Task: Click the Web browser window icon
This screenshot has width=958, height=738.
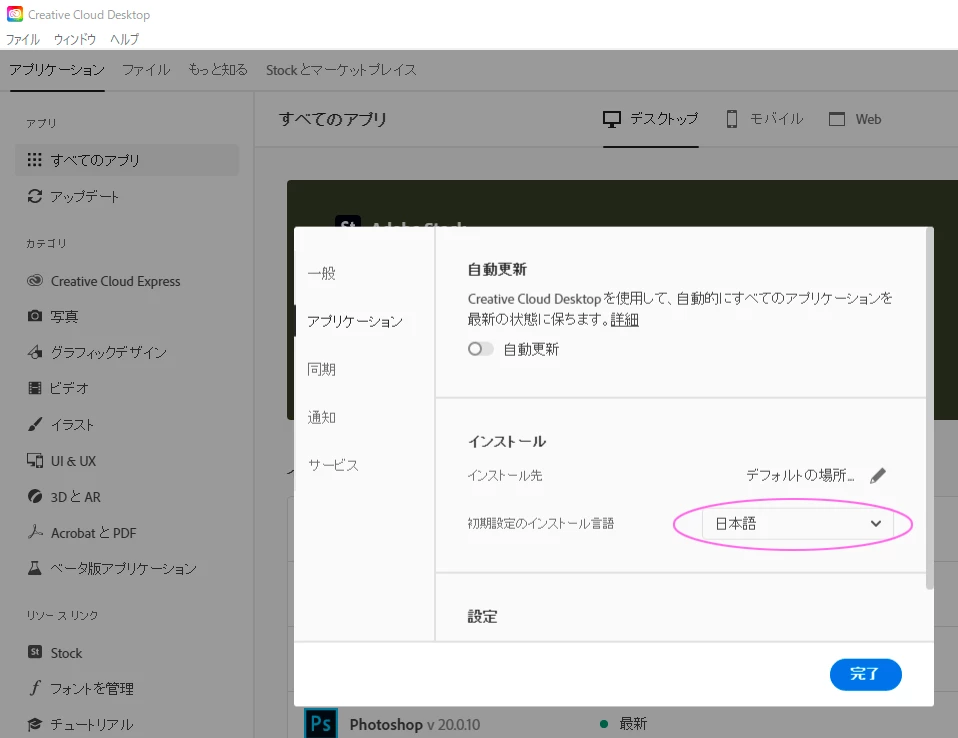Action: (836, 119)
